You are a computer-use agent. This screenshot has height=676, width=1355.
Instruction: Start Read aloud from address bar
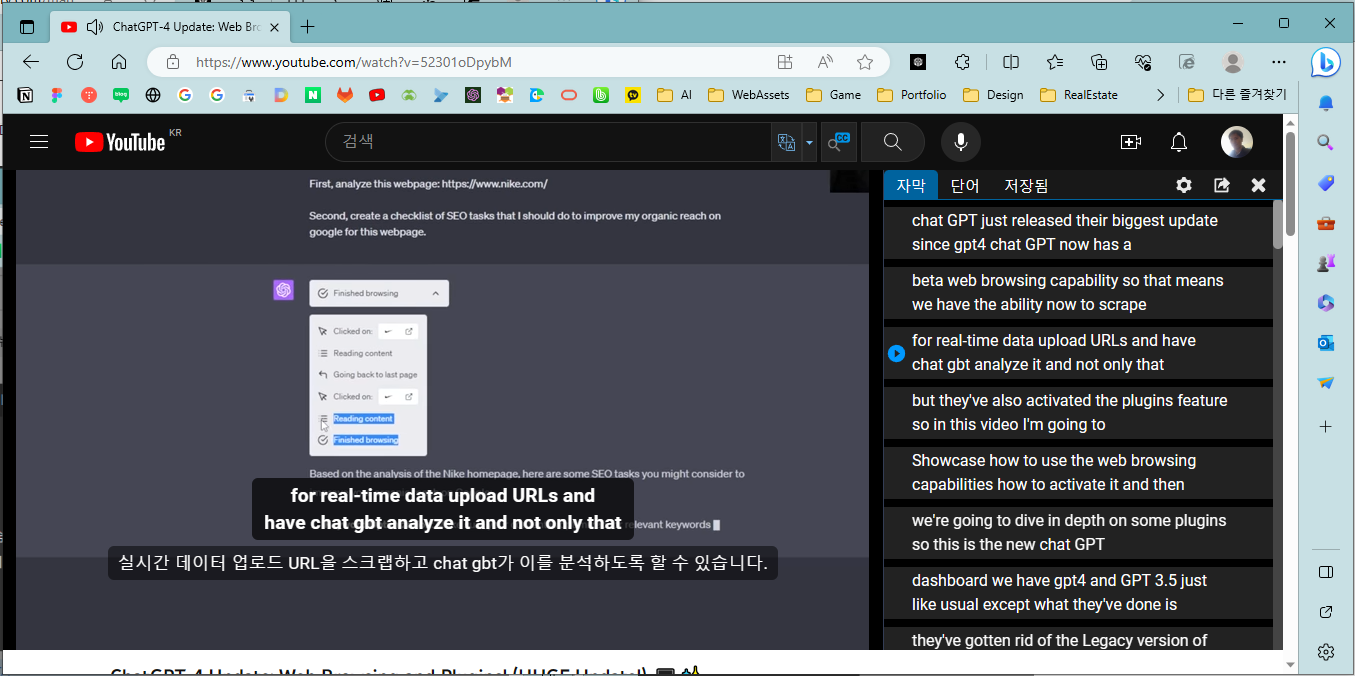coord(825,62)
